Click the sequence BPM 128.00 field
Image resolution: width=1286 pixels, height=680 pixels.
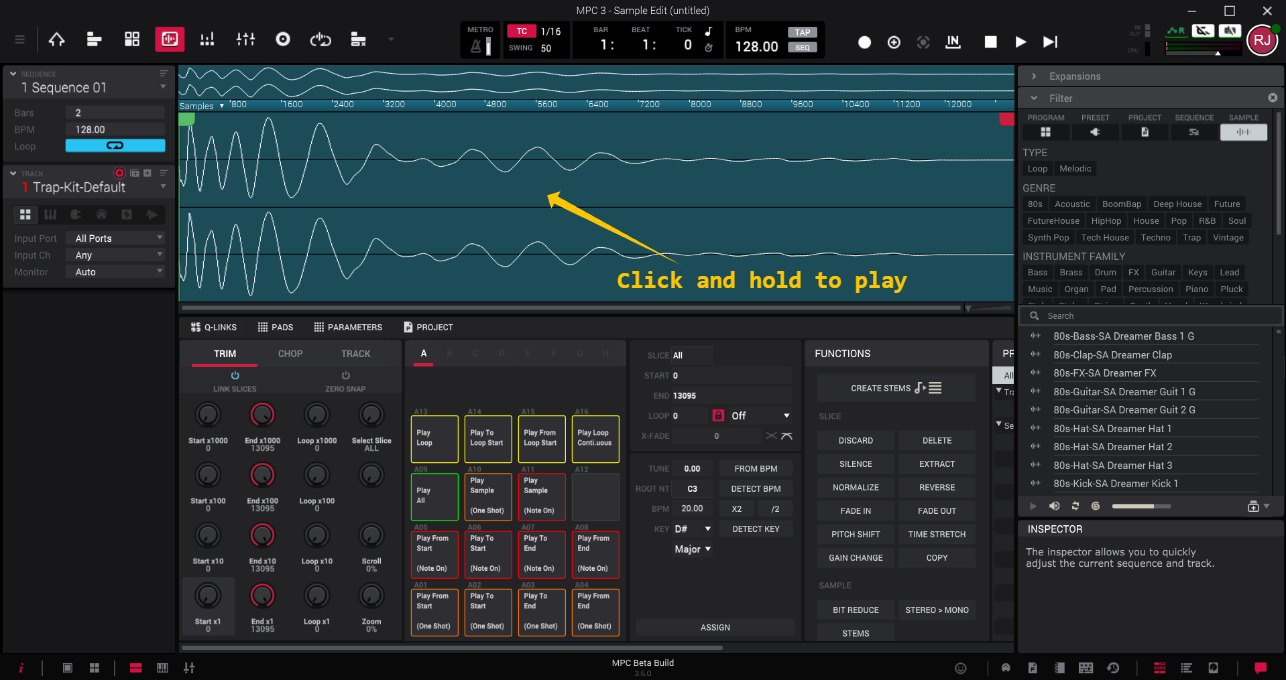115,129
